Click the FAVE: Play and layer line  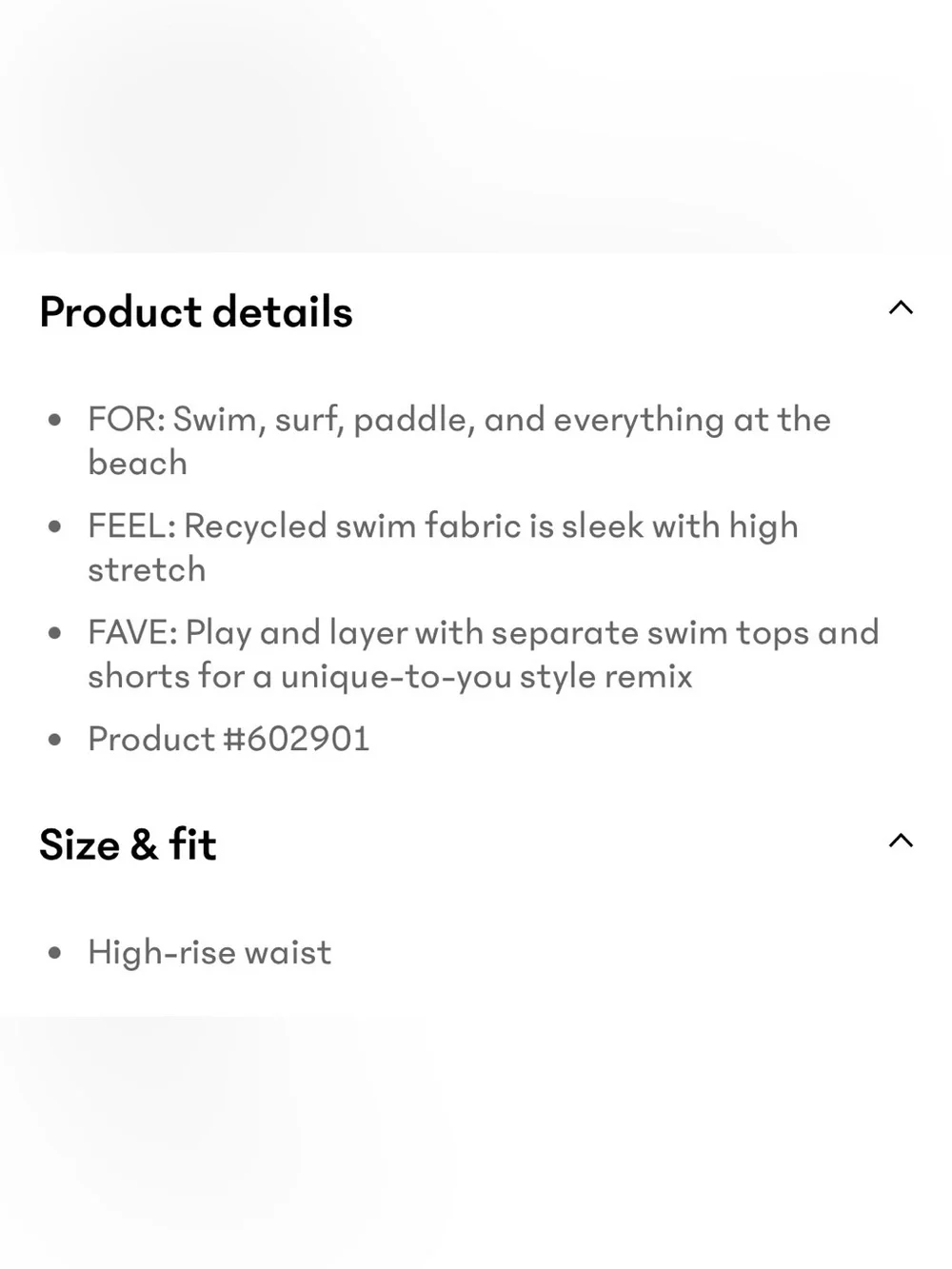[484, 654]
